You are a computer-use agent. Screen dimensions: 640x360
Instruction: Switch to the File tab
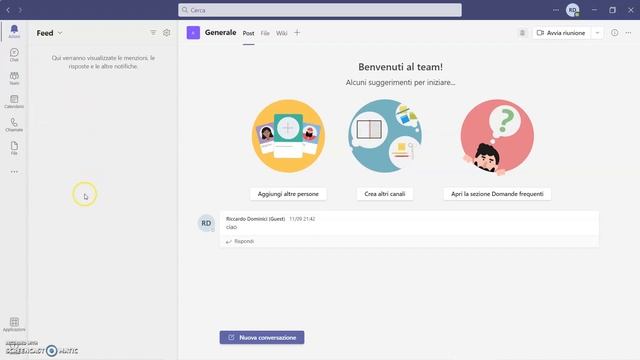click(x=265, y=33)
